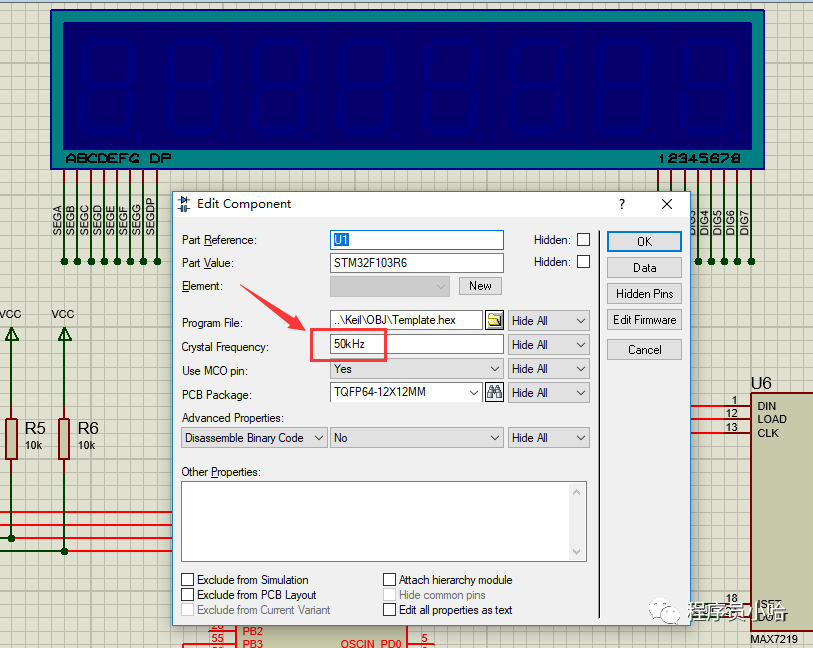
Task: Check Edit all properties as text
Action: (390, 610)
